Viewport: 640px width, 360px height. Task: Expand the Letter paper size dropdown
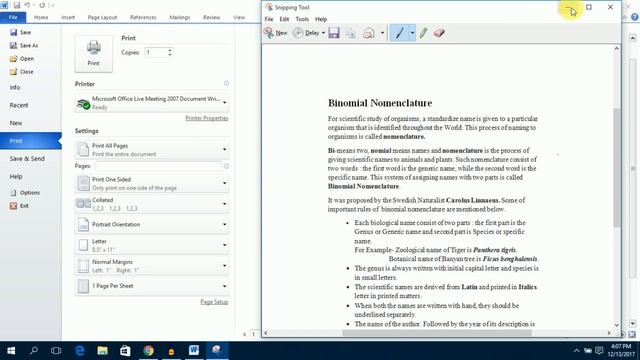[151, 245]
